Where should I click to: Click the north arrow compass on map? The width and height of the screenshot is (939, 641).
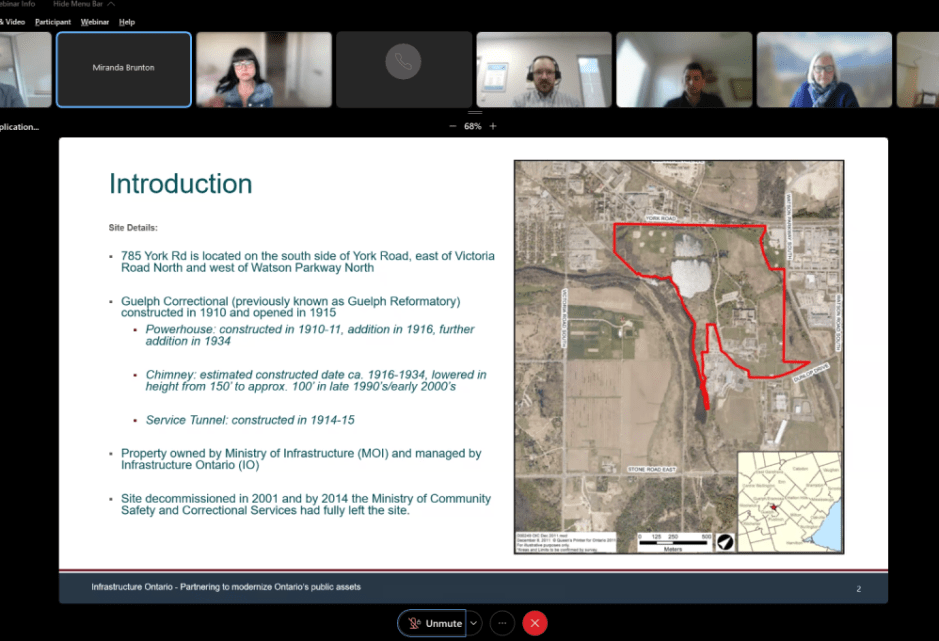[725, 541]
